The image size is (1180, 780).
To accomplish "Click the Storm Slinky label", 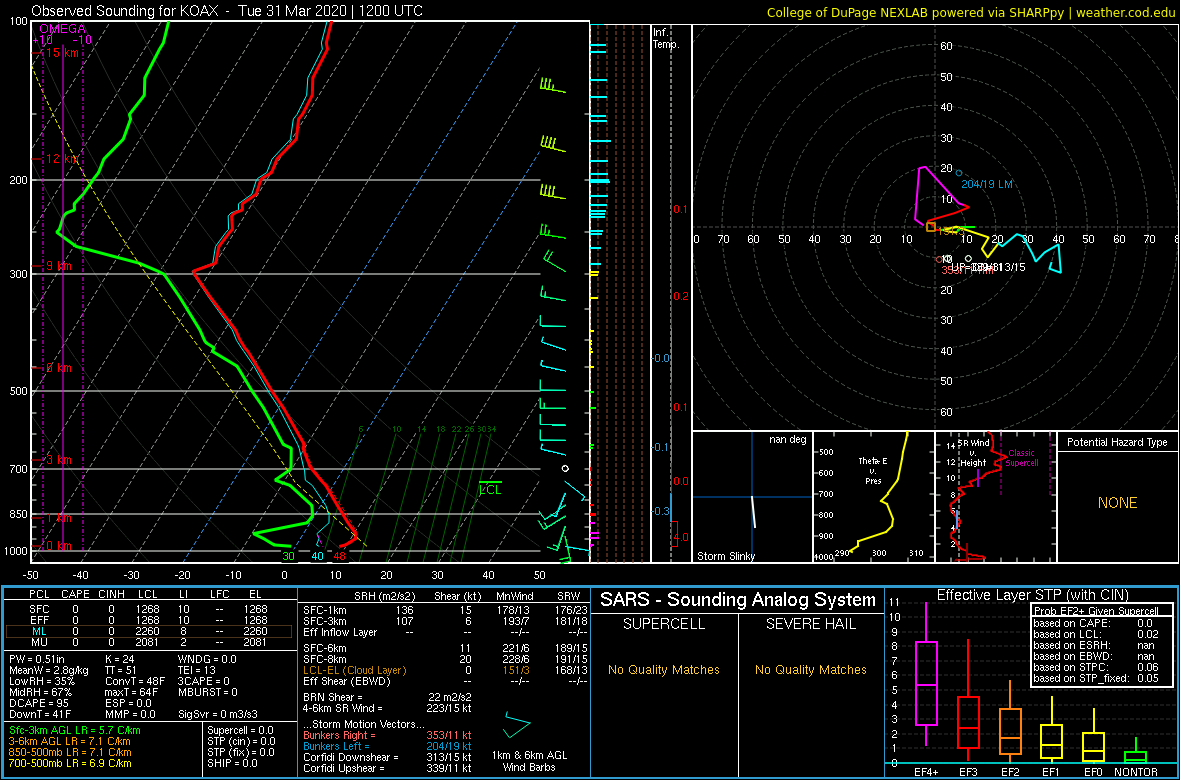I will pos(726,556).
